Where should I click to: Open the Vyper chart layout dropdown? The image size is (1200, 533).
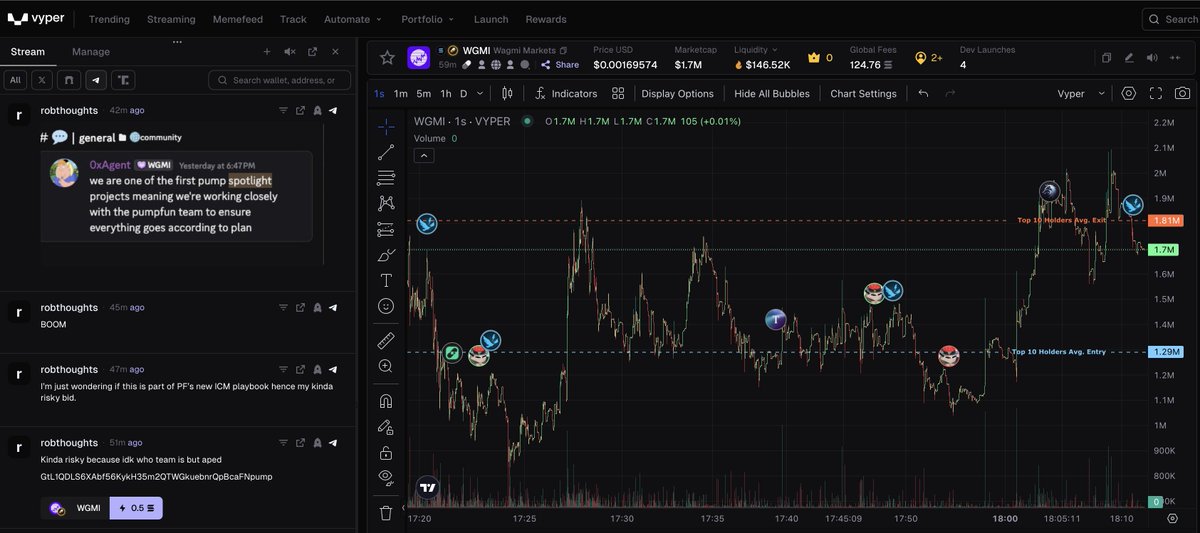1081,93
